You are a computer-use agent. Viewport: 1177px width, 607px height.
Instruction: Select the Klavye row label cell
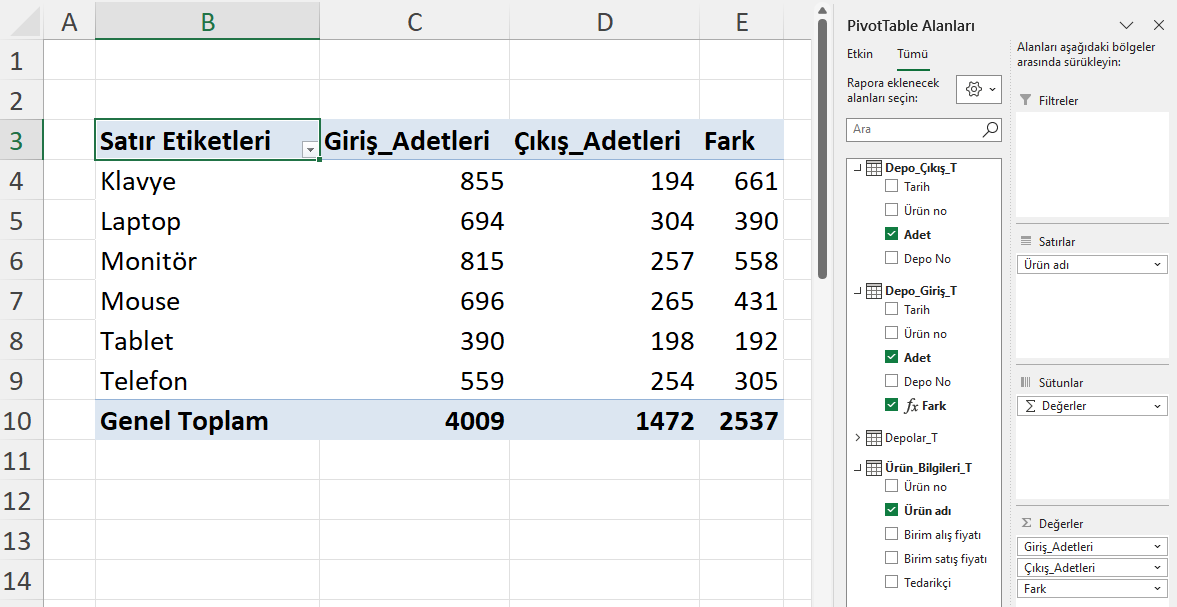pos(208,181)
